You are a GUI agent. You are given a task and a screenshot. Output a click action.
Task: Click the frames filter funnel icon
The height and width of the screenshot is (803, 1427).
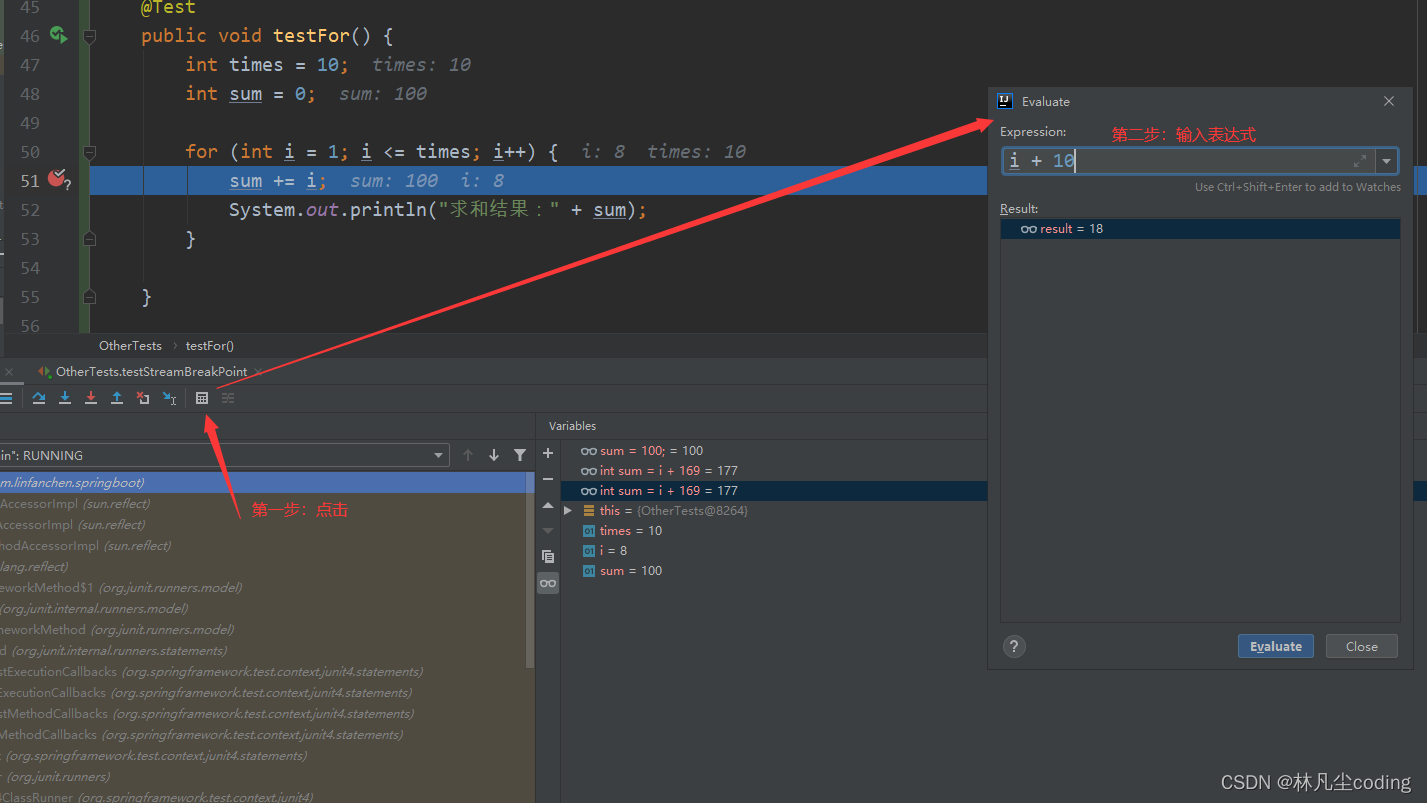[520, 455]
